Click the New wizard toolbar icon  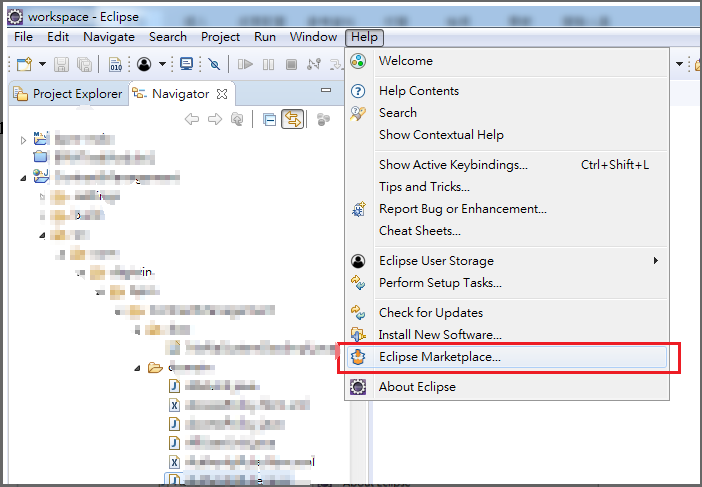(25, 64)
